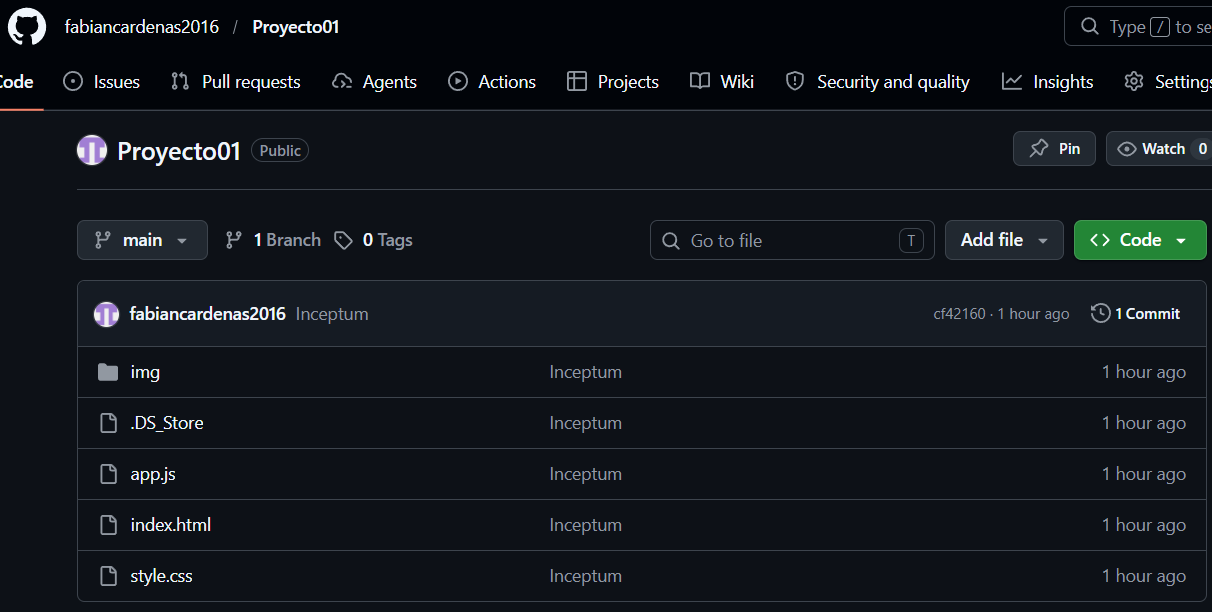Click the Public badge label

click(280, 150)
